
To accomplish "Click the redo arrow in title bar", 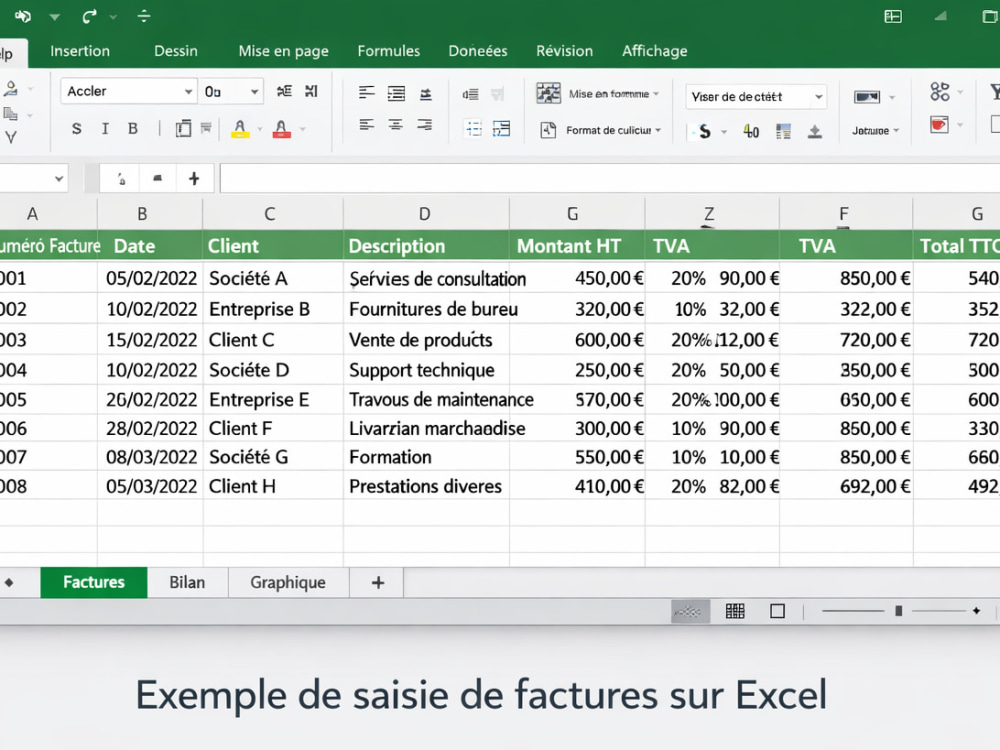I will pyautogui.click(x=89, y=17).
